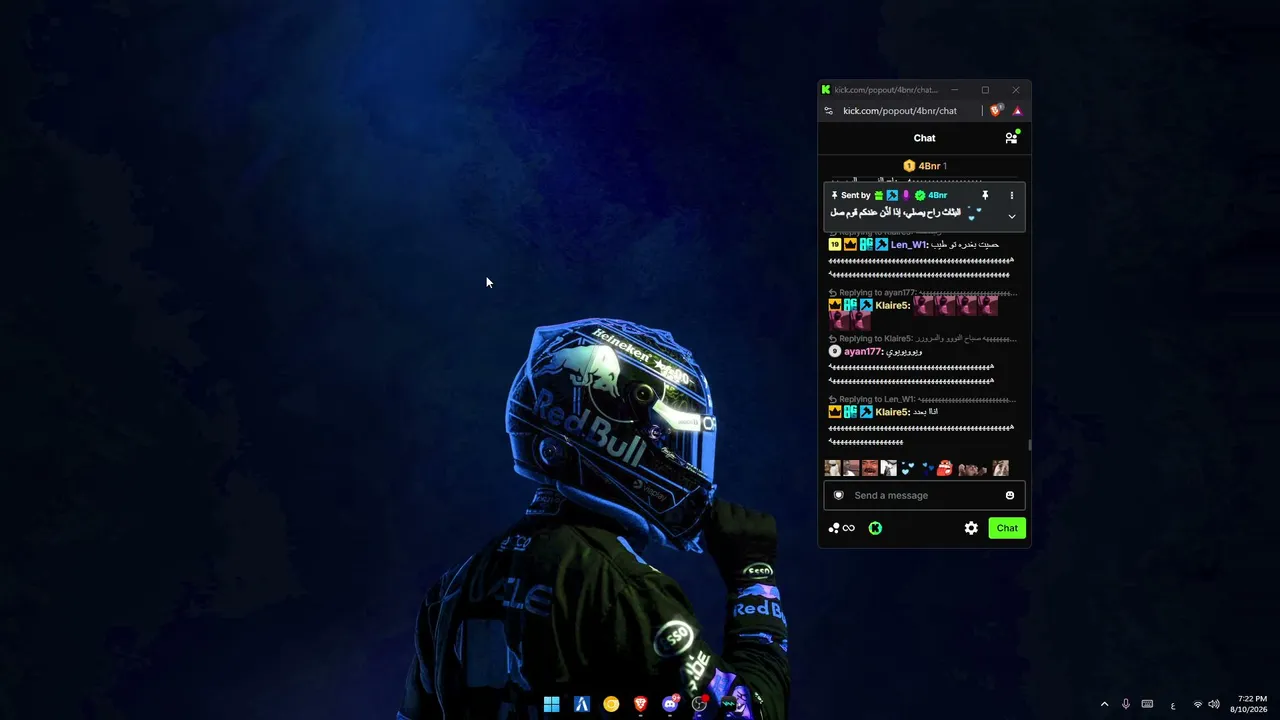Click the Brave Rewards triangle icon
This screenshot has width=1280, height=720.
(1017, 111)
